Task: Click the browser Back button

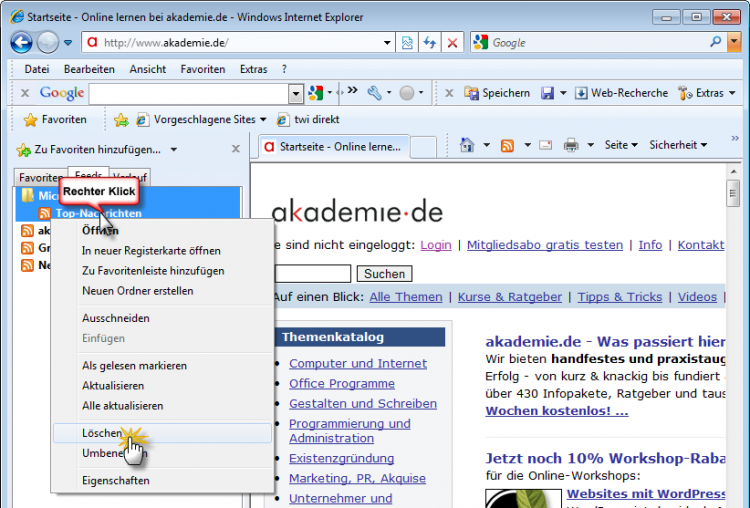Action: (x=22, y=43)
